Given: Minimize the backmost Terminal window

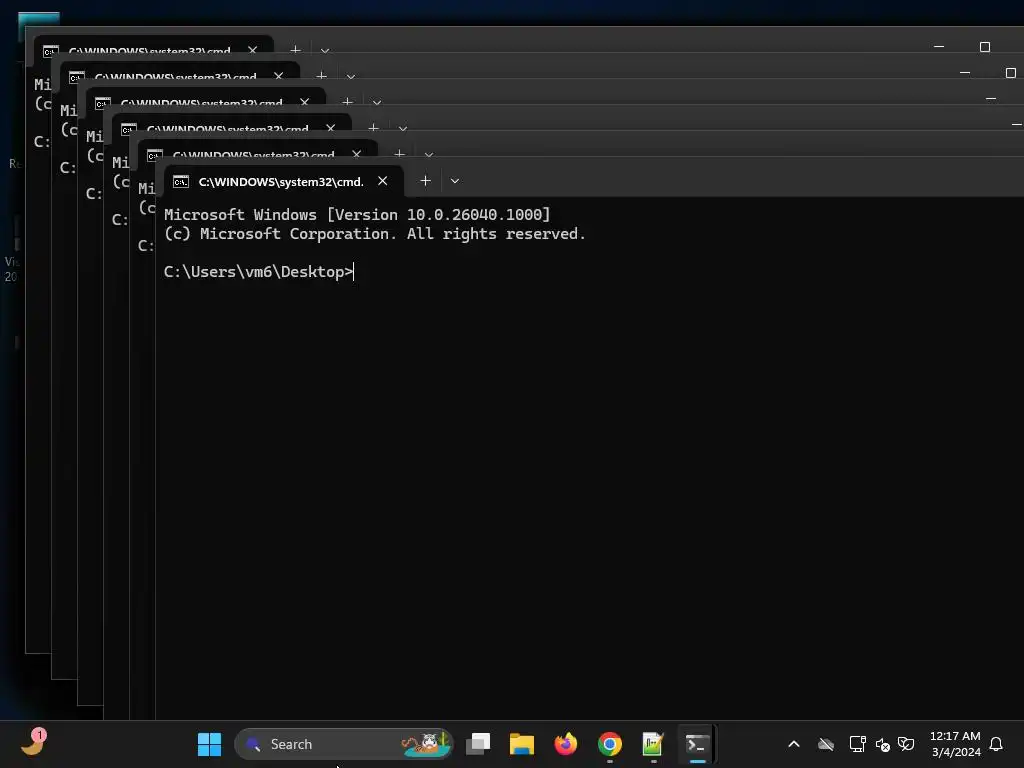Looking at the screenshot, I should coord(939,47).
